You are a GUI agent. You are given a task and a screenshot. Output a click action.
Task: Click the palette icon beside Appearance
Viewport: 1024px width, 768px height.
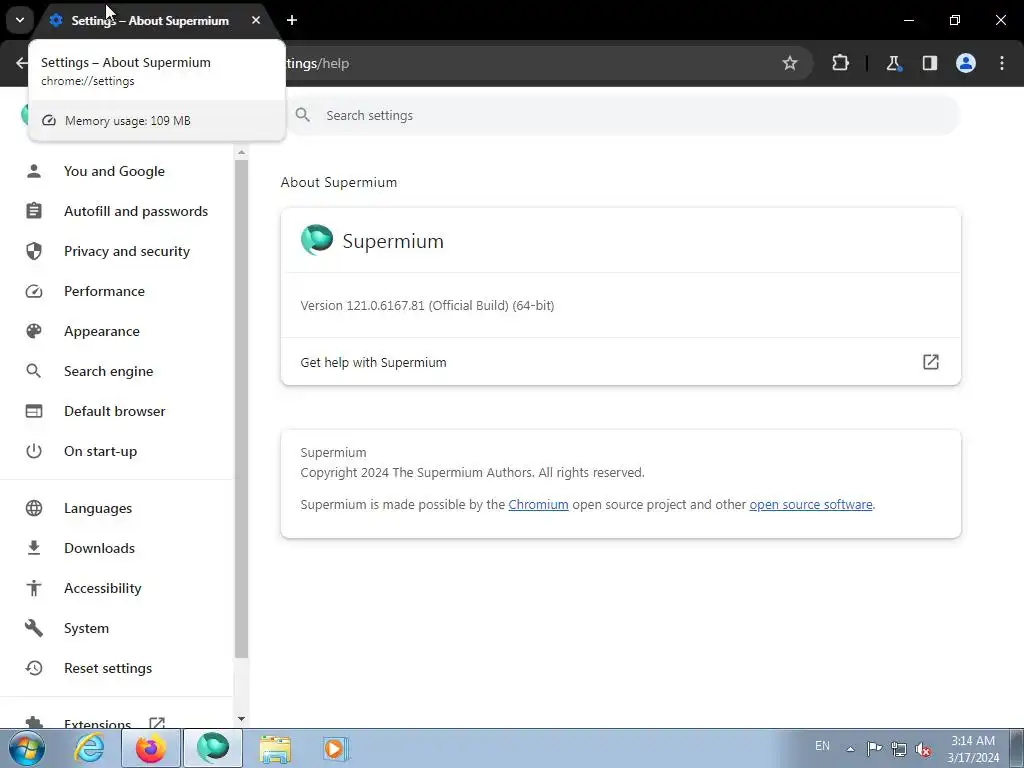tap(34, 331)
